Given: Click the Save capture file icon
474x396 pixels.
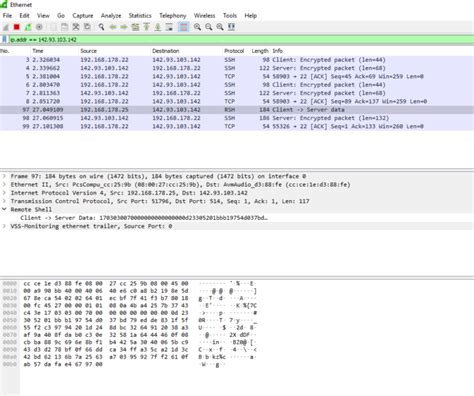Looking at the screenshot, I should (x=65, y=27).
